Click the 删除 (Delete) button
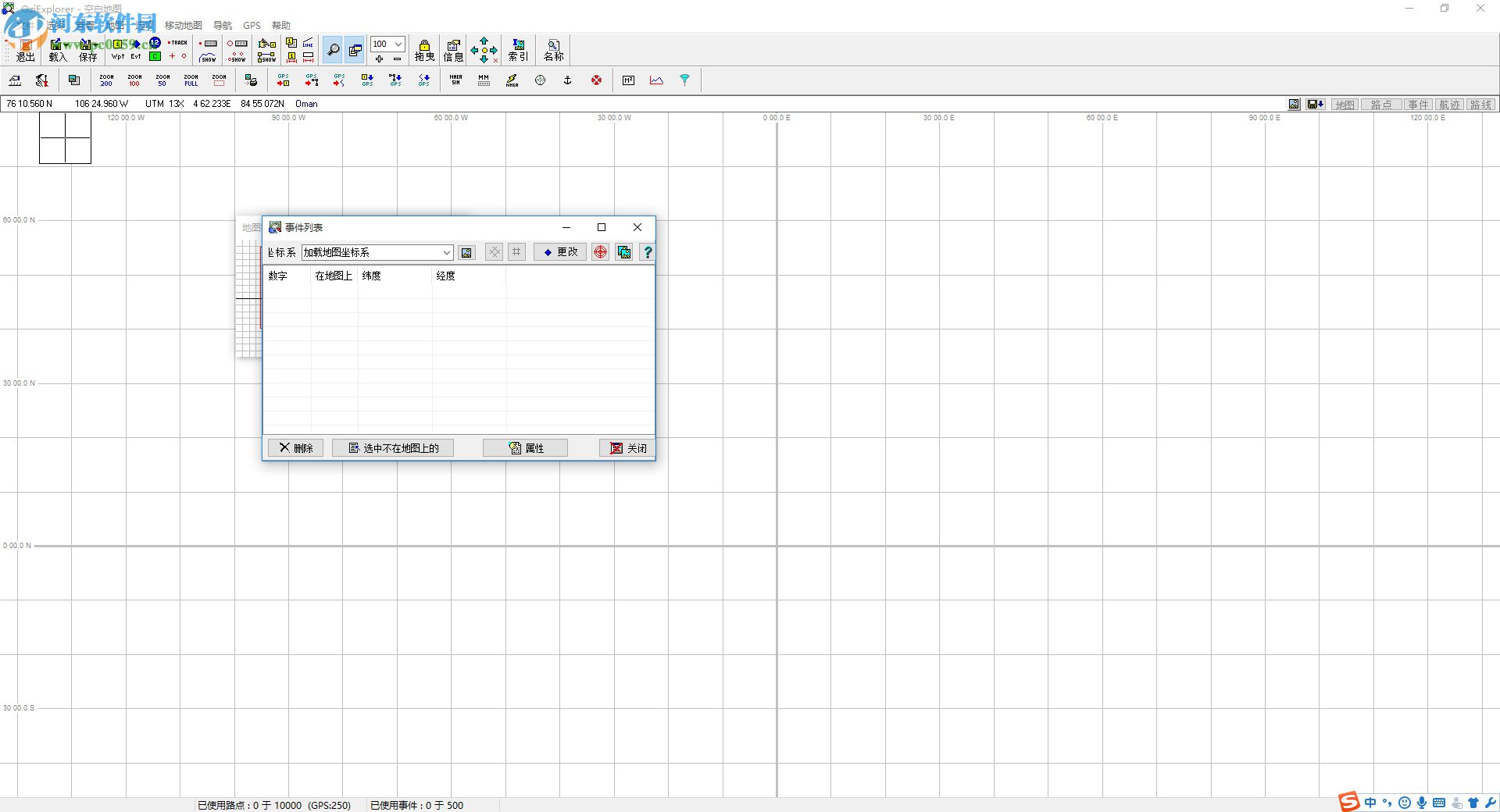The width and height of the screenshot is (1500, 812). [295, 448]
